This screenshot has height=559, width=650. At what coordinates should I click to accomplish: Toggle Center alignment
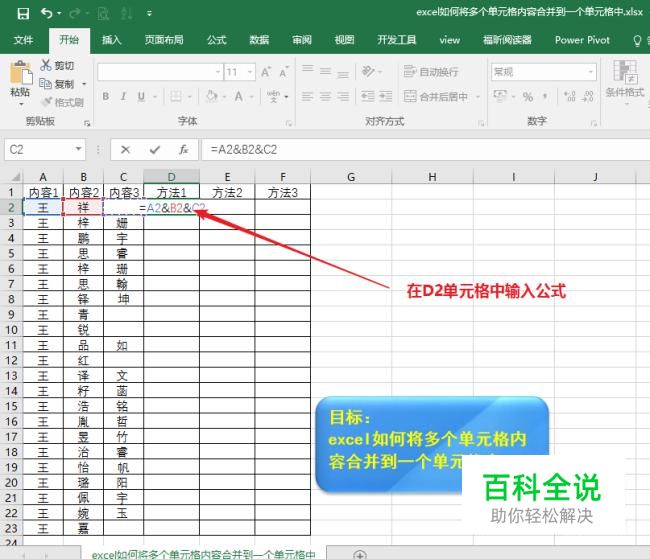click(x=325, y=97)
